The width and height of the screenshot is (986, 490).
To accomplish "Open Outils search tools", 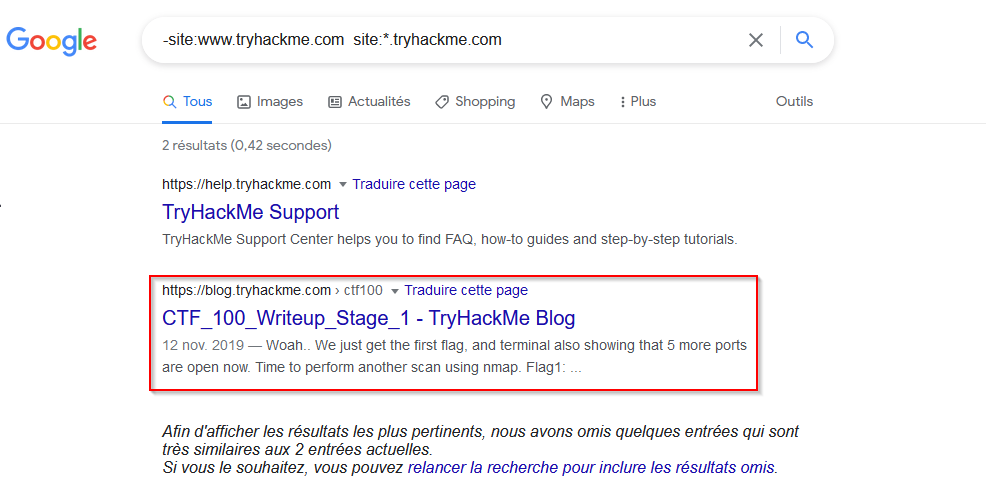I will pyautogui.click(x=794, y=102).
